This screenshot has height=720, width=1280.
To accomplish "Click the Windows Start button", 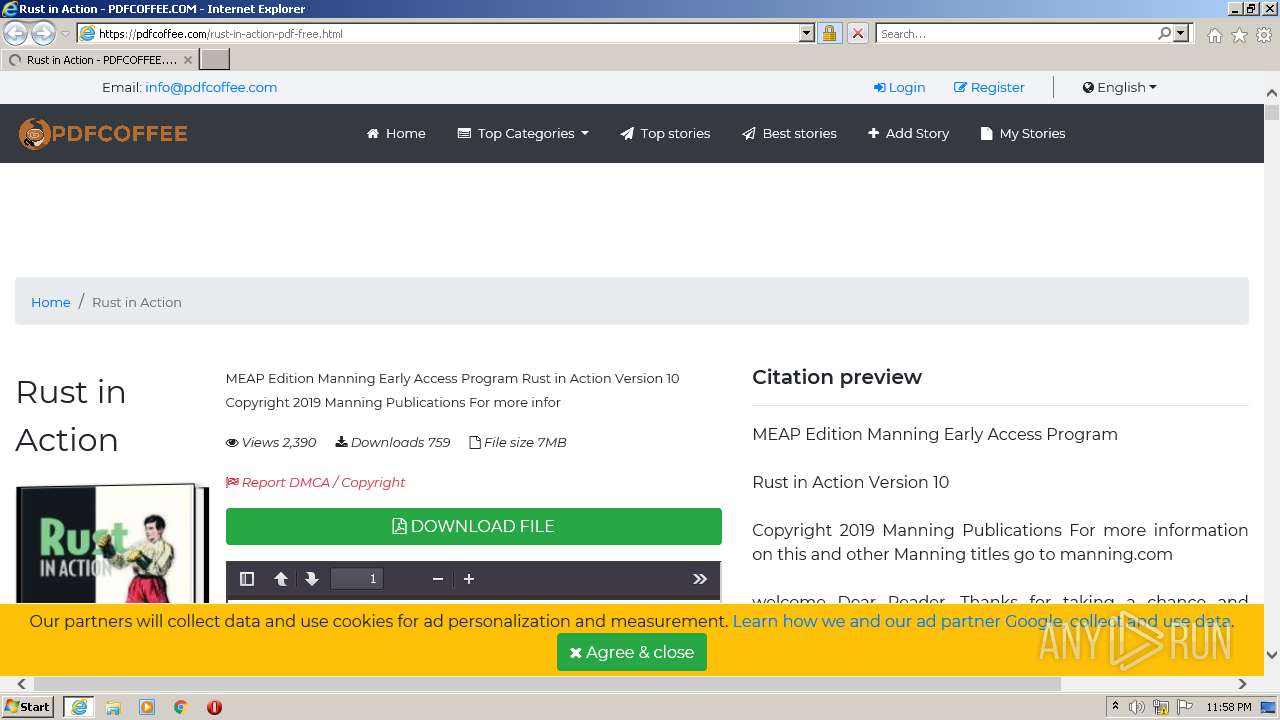I will 27,707.
